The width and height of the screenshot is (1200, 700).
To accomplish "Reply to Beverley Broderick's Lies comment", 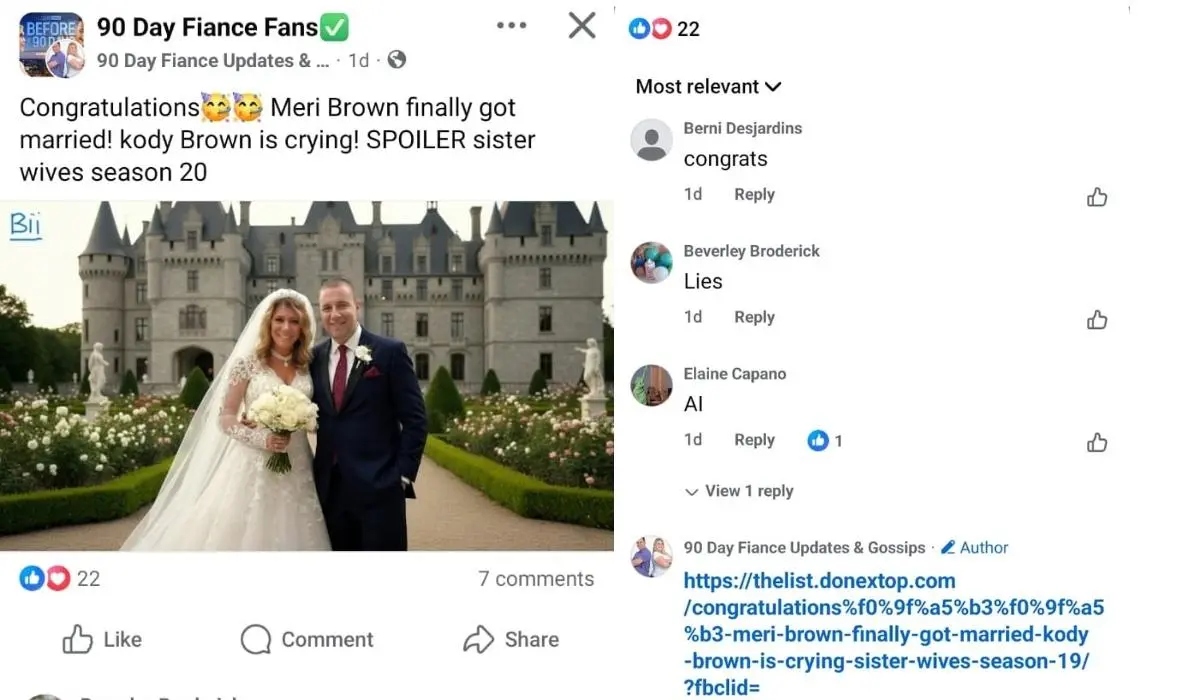I will [754, 317].
